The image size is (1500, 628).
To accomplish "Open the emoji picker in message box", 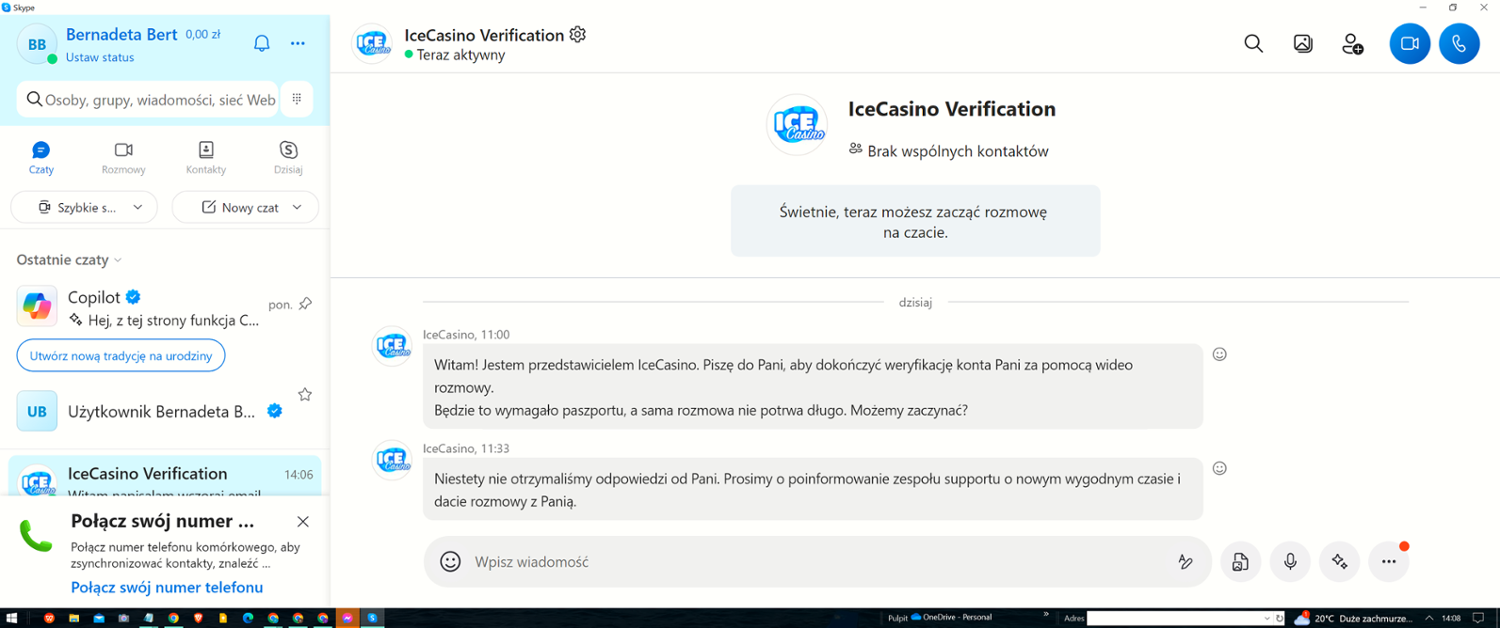I will 451,562.
